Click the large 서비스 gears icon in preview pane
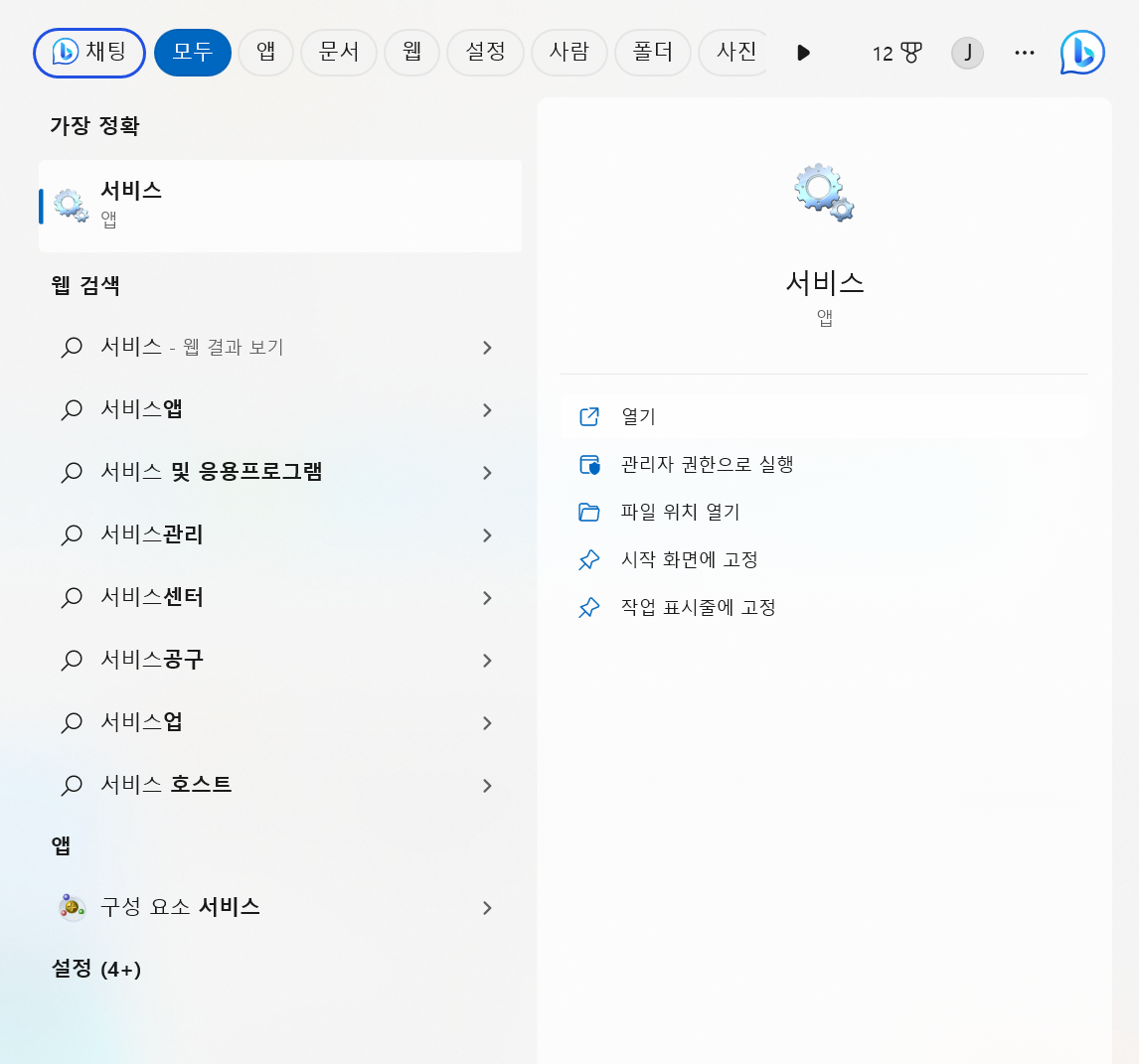This screenshot has height=1064, width=1139. (824, 193)
